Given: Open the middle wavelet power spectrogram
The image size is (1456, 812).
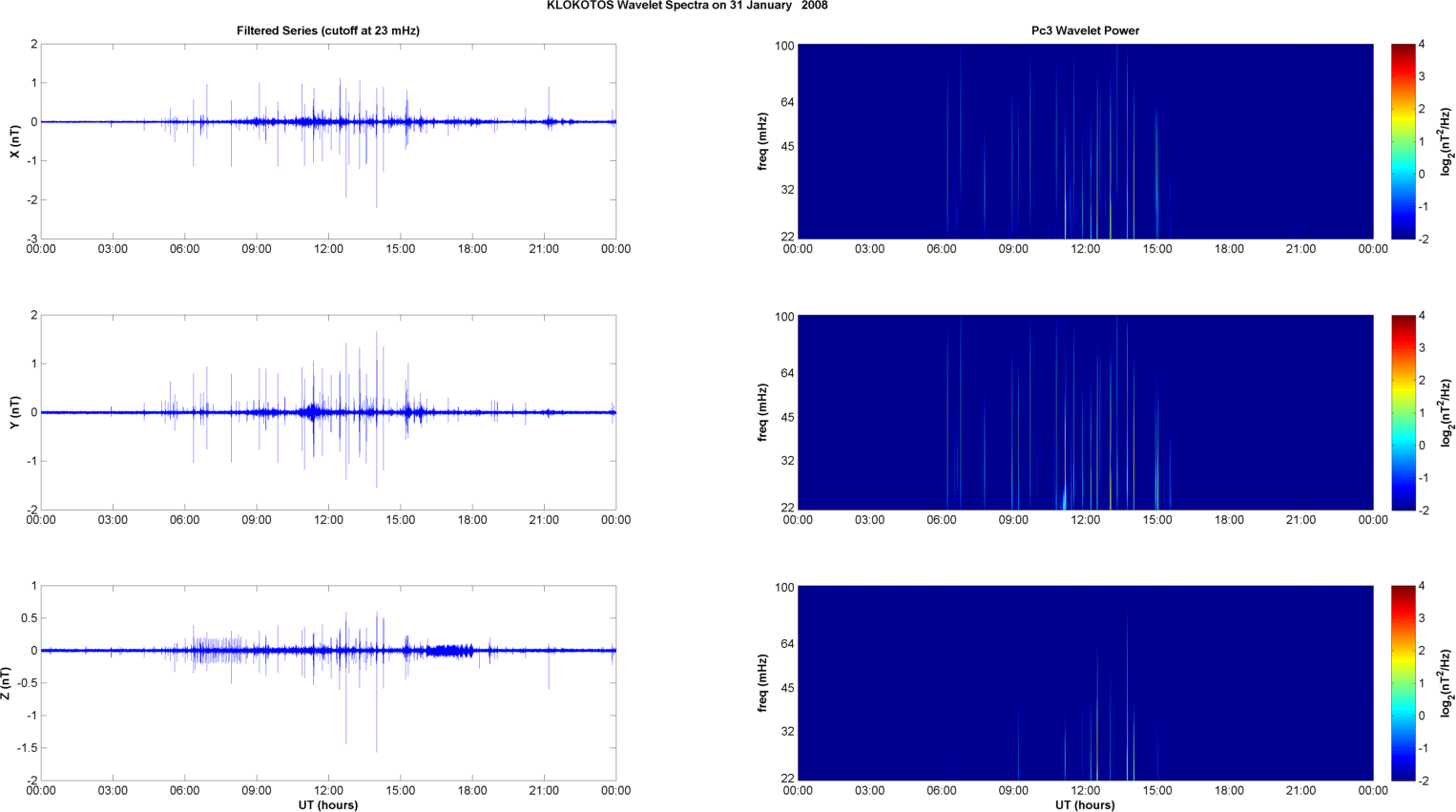Looking at the screenshot, I should point(1085,412).
